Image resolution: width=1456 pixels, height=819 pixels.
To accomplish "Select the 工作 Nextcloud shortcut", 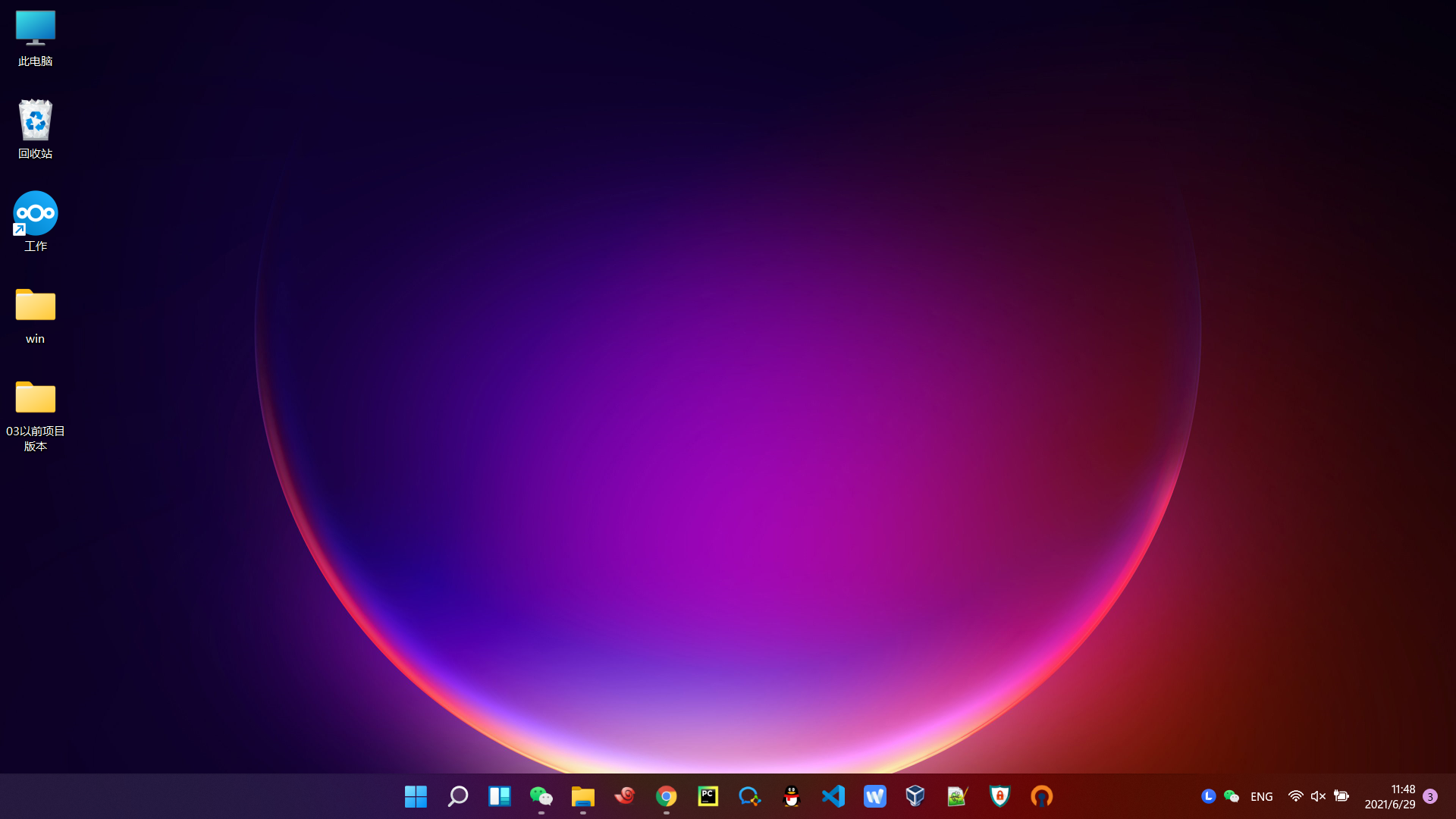I will [36, 222].
